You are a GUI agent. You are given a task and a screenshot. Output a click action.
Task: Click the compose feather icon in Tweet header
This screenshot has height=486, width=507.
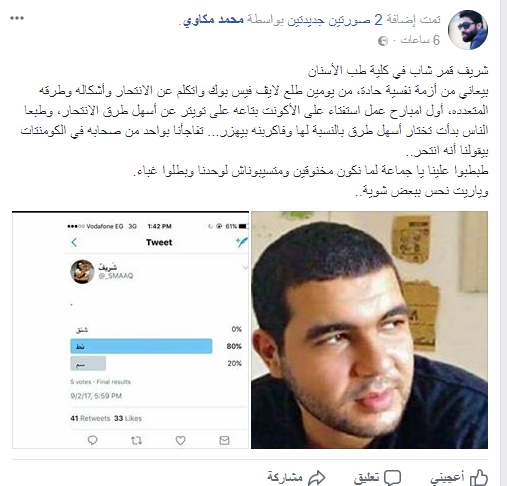pos(242,242)
